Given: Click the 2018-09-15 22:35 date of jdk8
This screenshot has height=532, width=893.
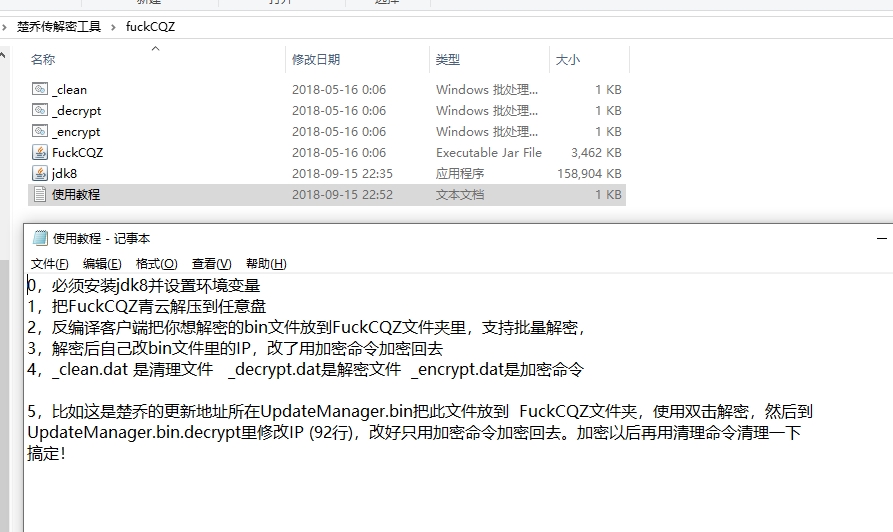Looking at the screenshot, I should click(x=342, y=174).
